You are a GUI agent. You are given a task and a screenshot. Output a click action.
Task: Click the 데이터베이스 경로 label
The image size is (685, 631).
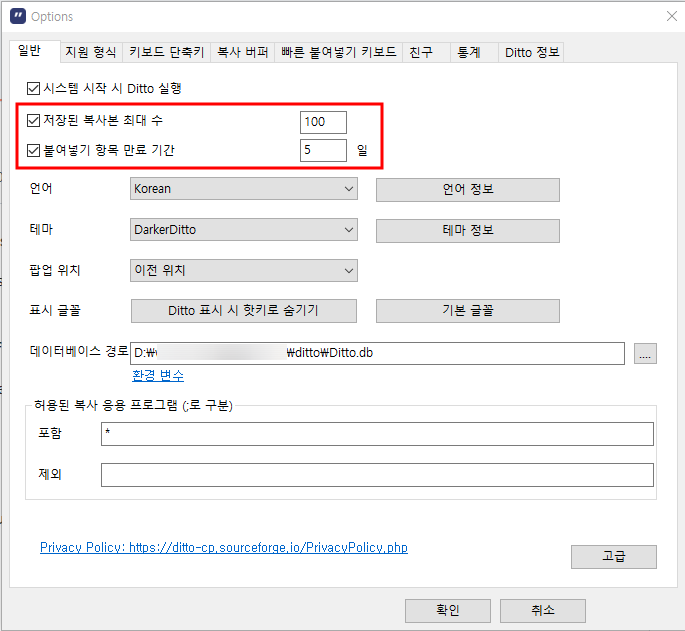(79, 351)
